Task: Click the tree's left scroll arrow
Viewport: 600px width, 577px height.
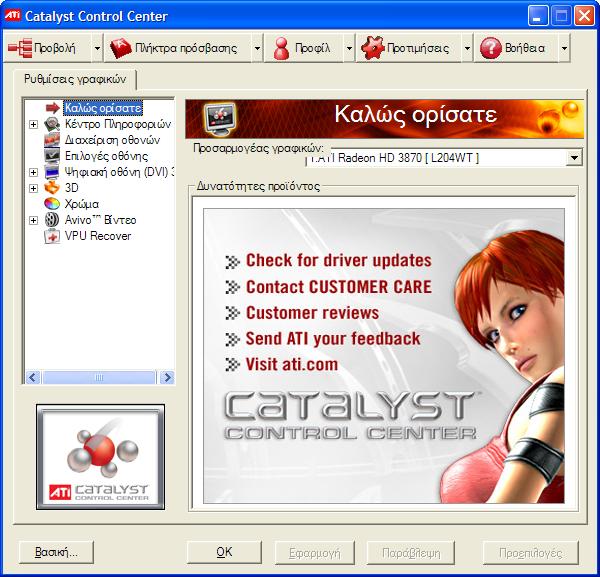Action: [33, 378]
